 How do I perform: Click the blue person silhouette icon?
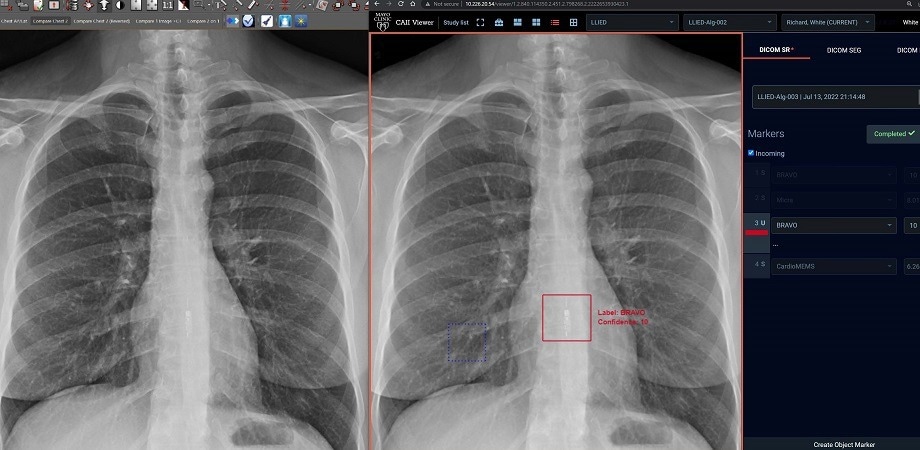(285, 21)
